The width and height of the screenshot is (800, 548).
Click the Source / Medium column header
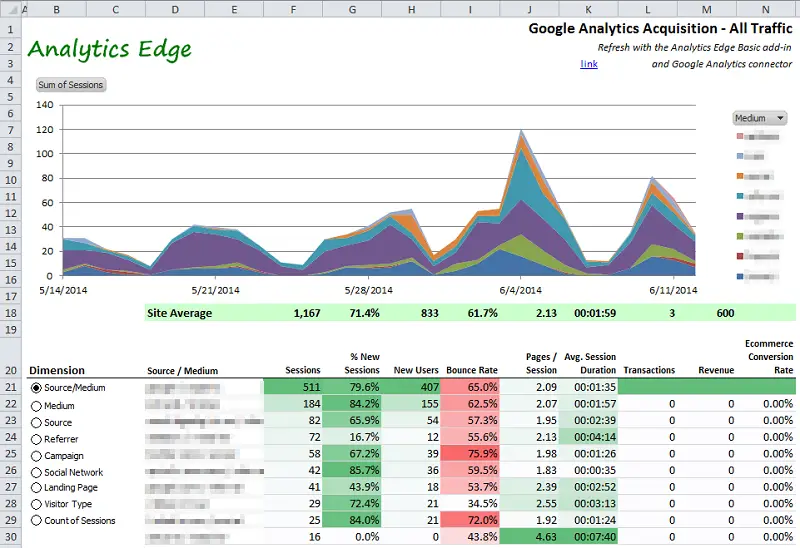click(182, 371)
